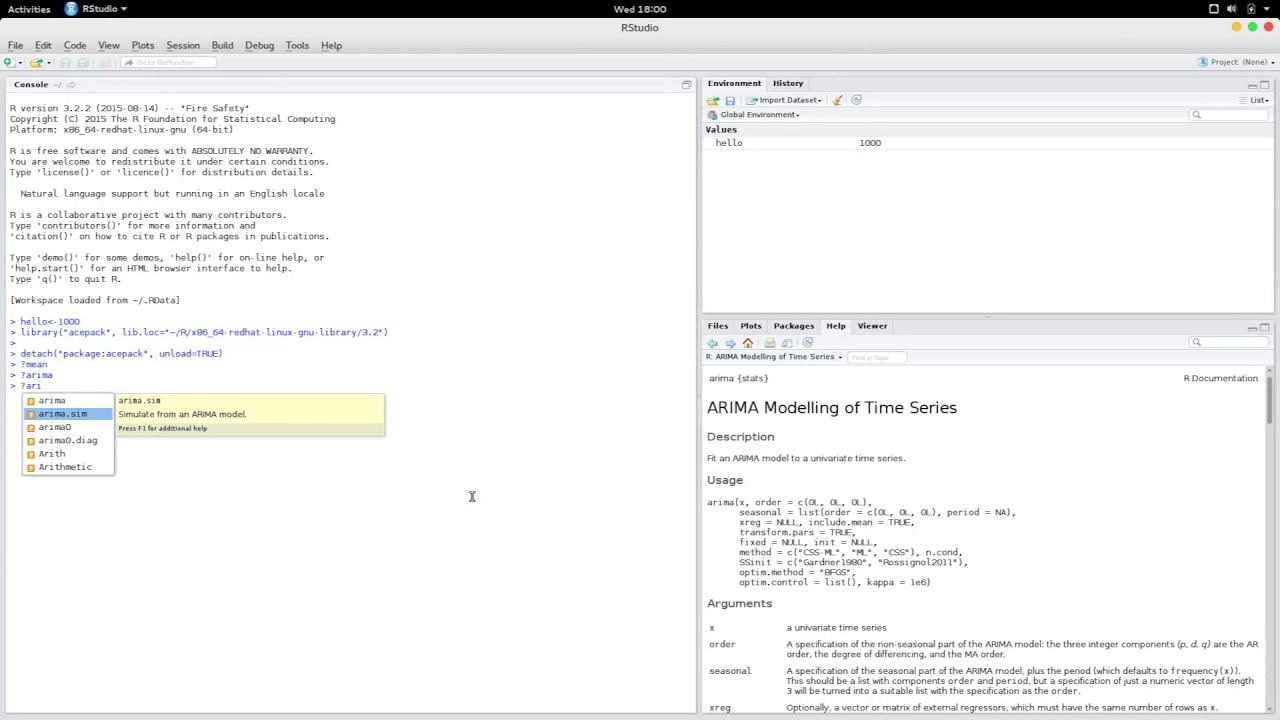Clear the workspace with the broom icon

(x=838, y=100)
